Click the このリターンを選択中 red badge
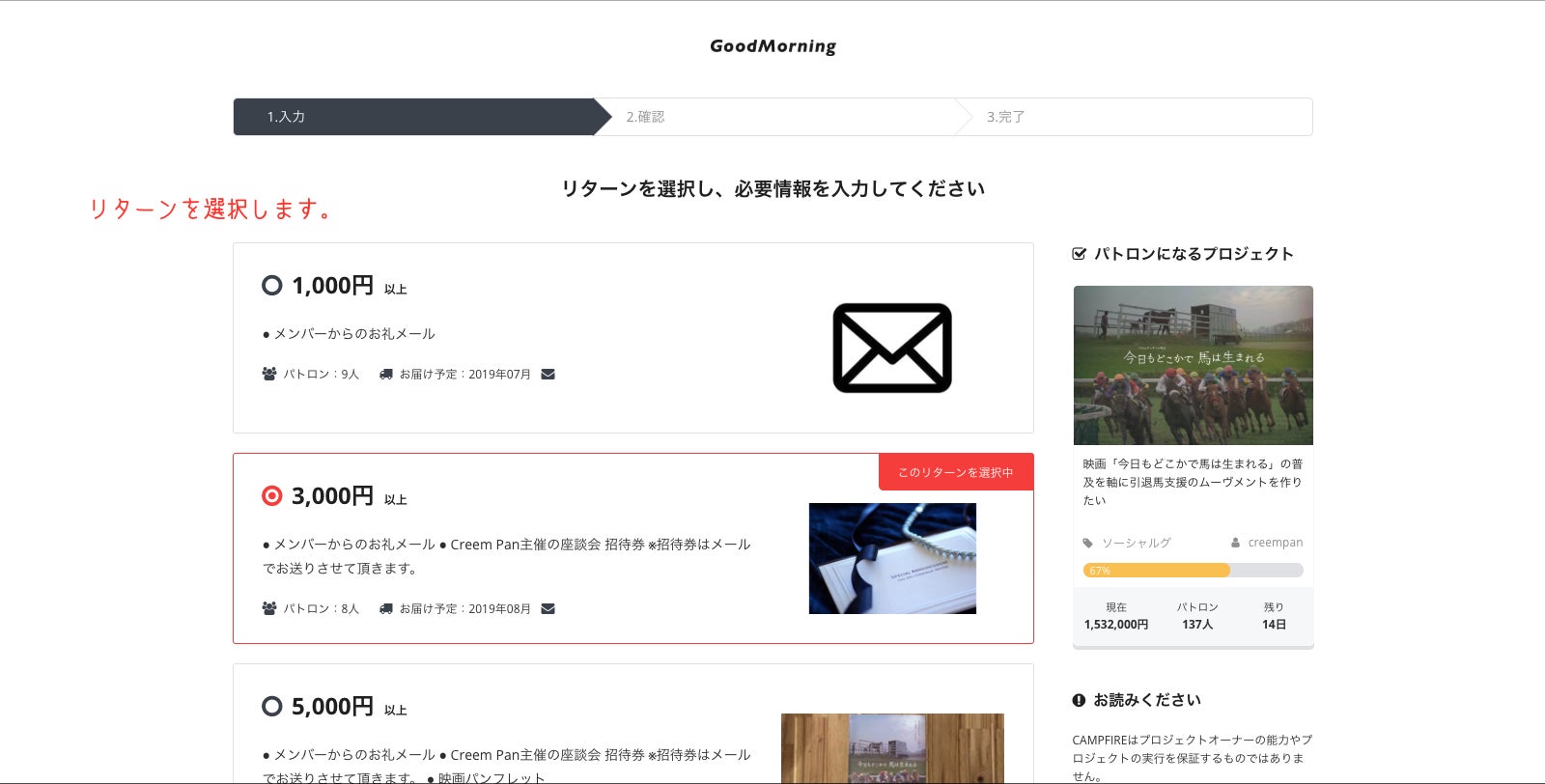Image resolution: width=1545 pixels, height=784 pixels. [955, 472]
